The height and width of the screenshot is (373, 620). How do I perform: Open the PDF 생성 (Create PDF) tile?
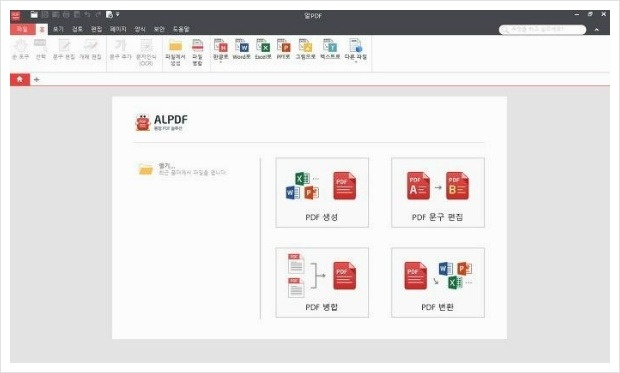[322, 193]
